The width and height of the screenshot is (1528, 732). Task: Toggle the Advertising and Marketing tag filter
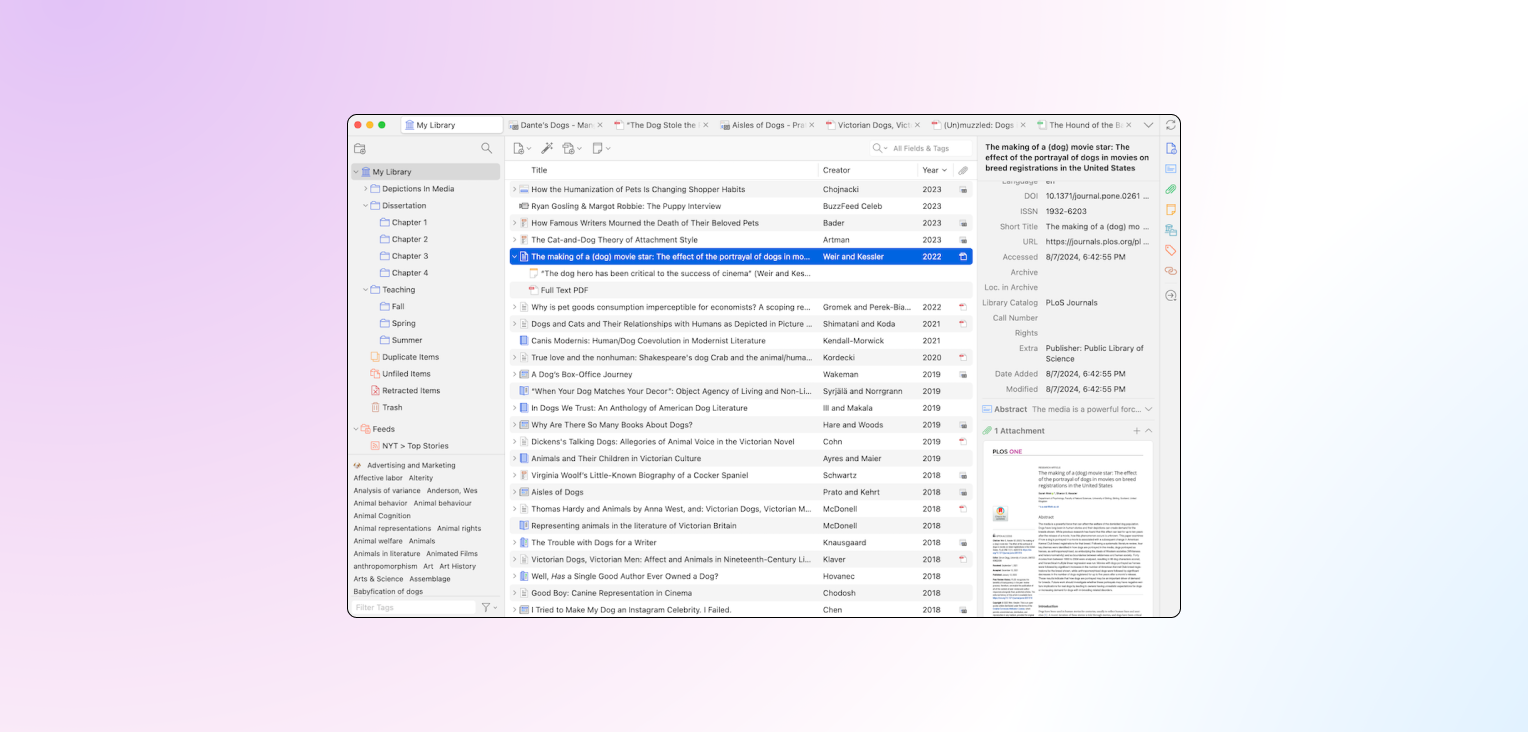click(x=410, y=465)
